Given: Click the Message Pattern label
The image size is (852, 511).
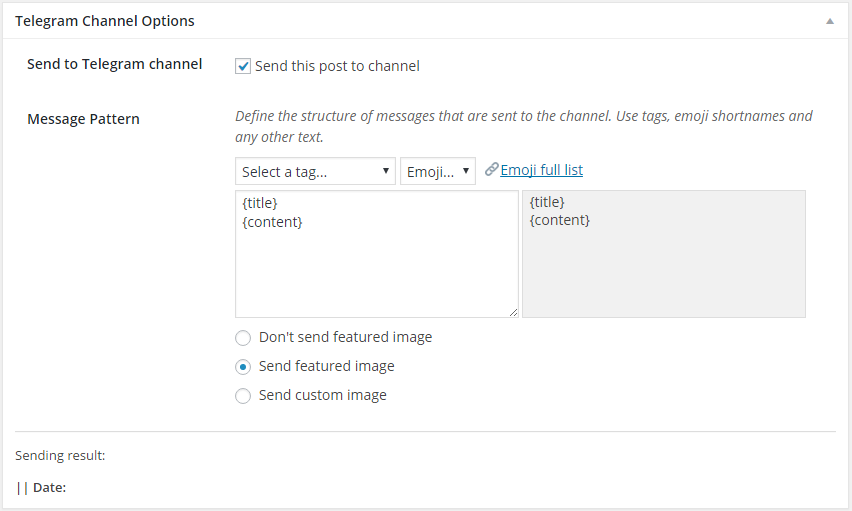Looking at the screenshot, I should (83, 119).
